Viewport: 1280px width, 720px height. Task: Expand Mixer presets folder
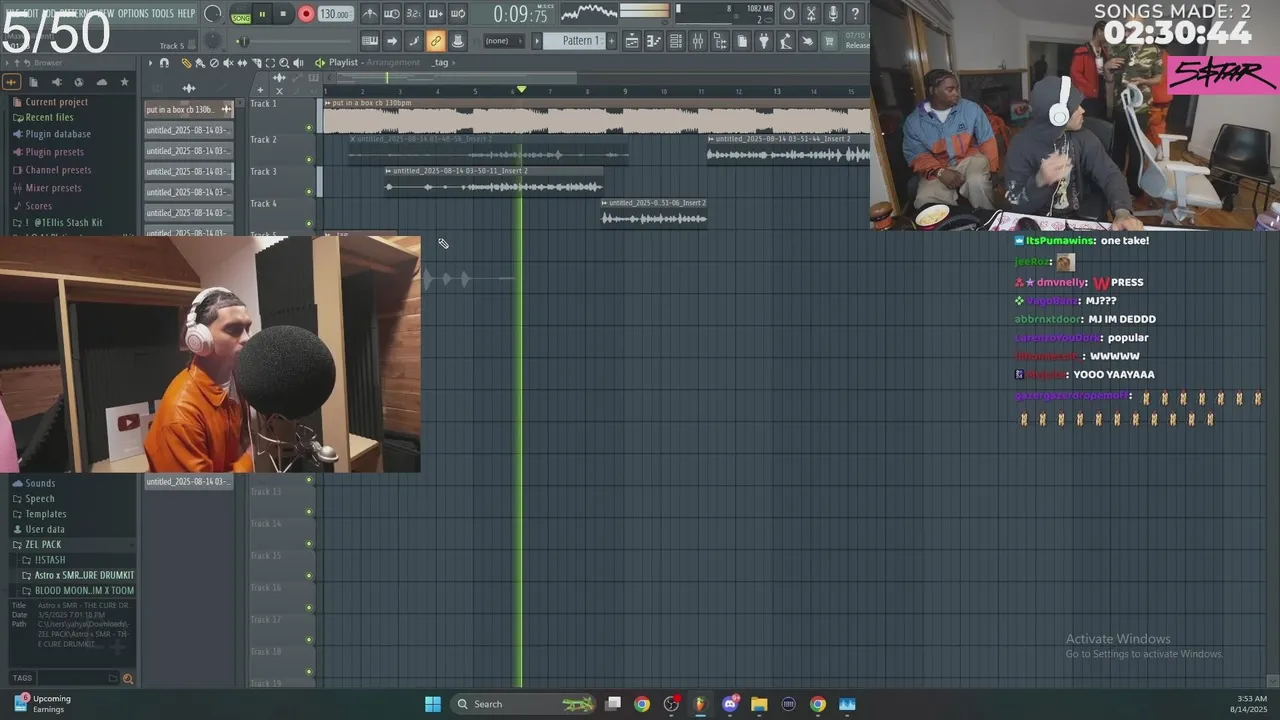[x=53, y=188]
